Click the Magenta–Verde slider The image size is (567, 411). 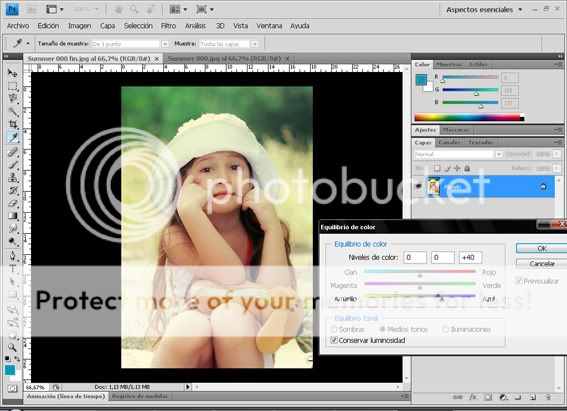pyautogui.click(x=419, y=285)
